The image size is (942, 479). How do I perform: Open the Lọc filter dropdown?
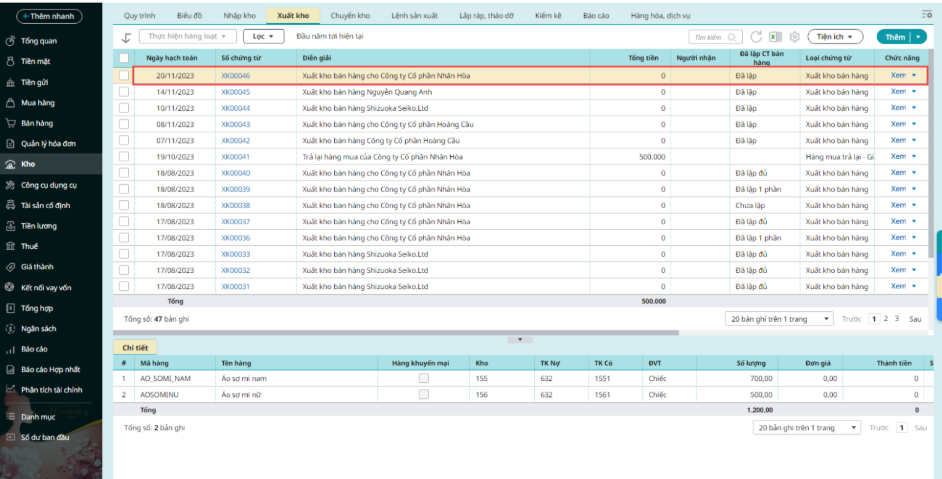(264, 37)
